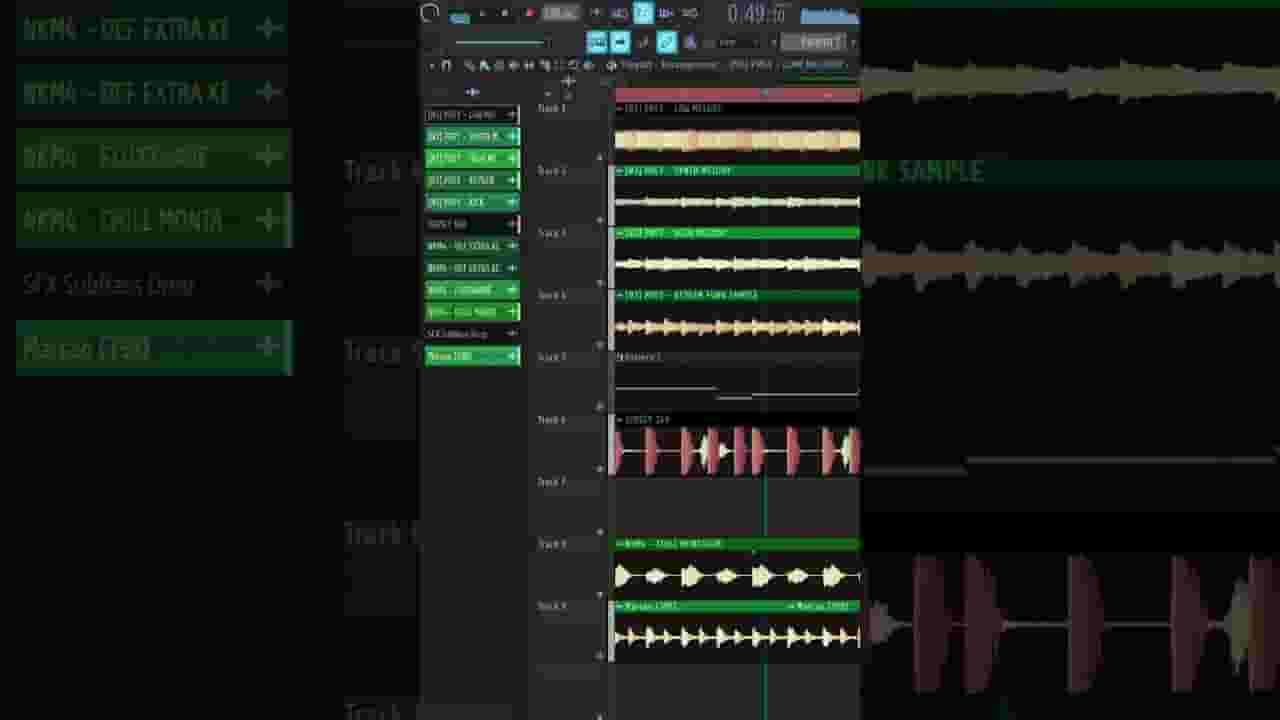Select the Track 7 header label

pyautogui.click(x=552, y=482)
